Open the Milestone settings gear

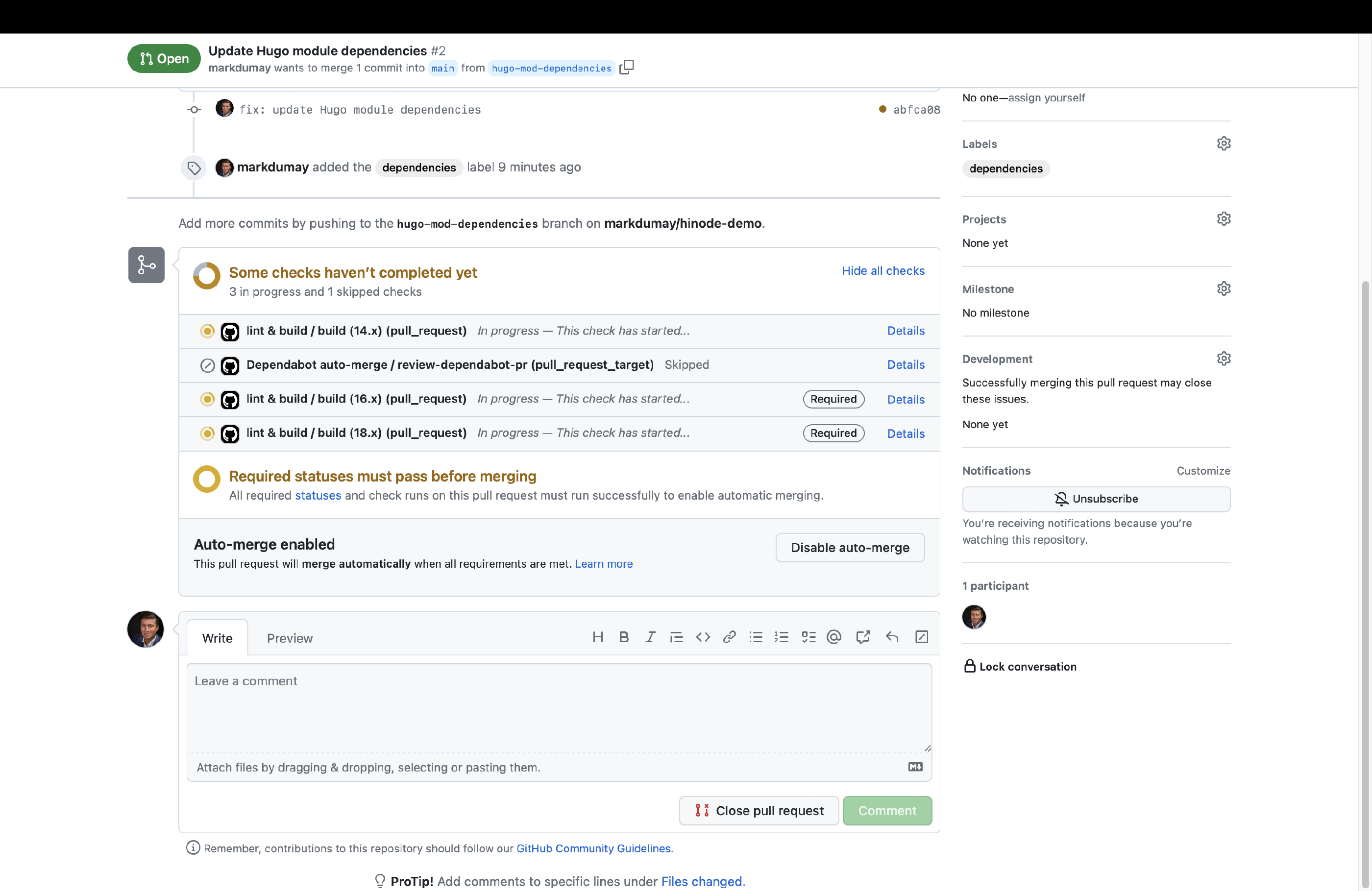click(x=1223, y=289)
